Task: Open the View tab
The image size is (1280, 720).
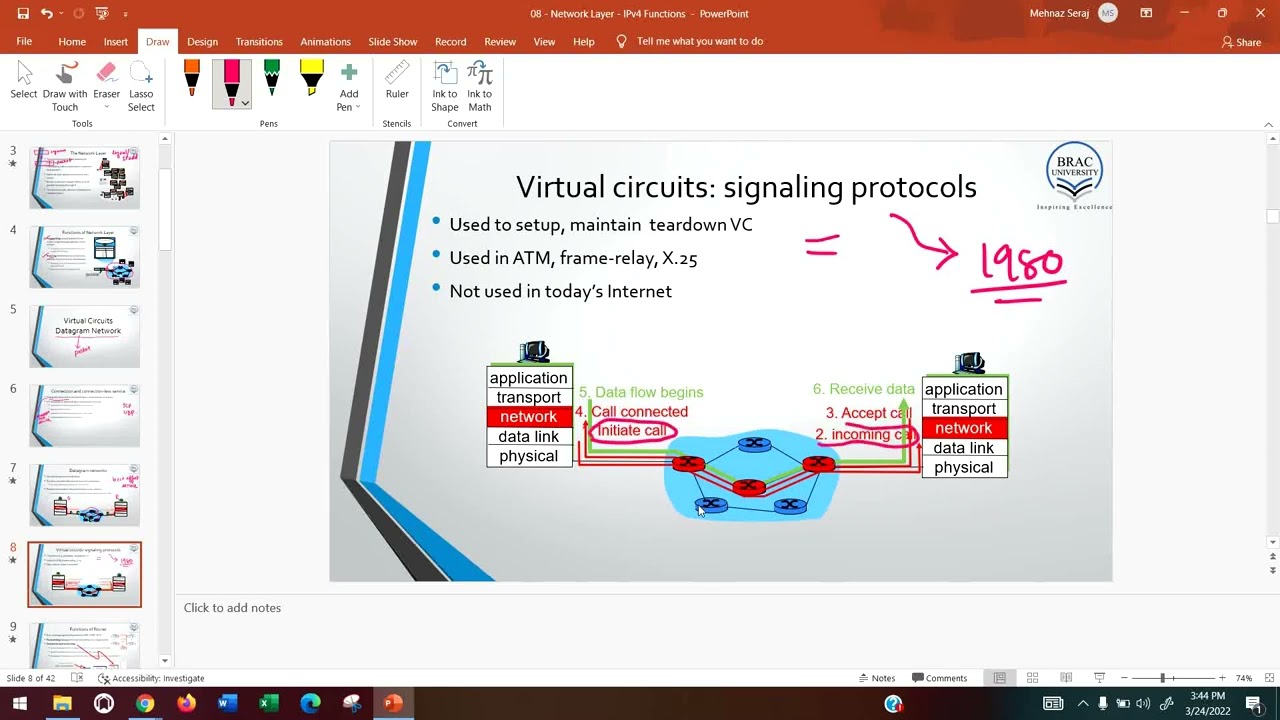Action: point(544,42)
